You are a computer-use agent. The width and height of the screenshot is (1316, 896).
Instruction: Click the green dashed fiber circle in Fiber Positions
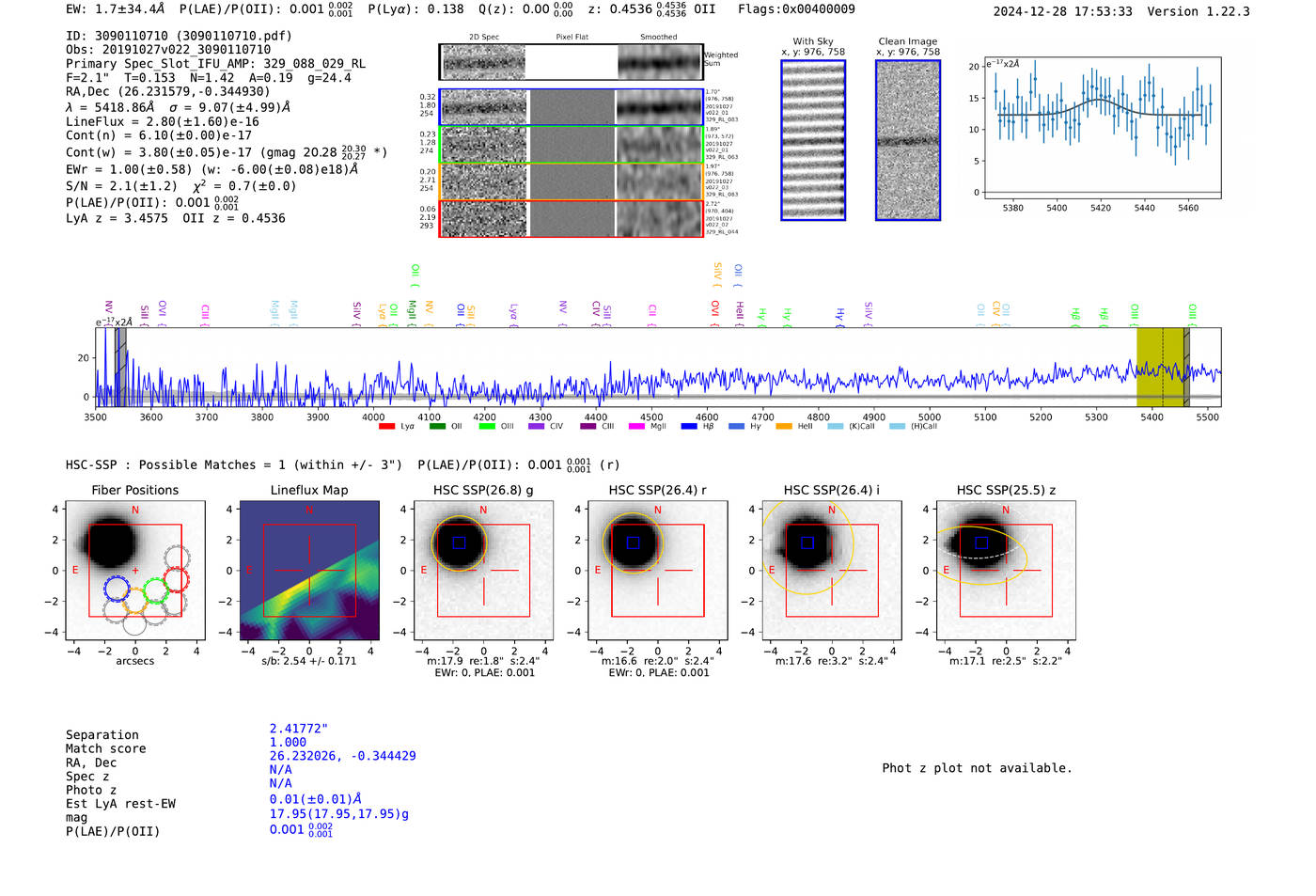(x=156, y=591)
